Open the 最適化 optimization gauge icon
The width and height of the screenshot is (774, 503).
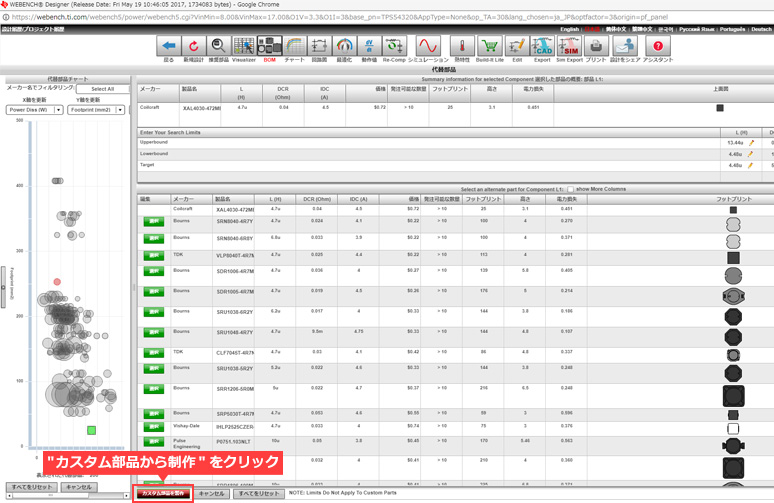pos(344,46)
